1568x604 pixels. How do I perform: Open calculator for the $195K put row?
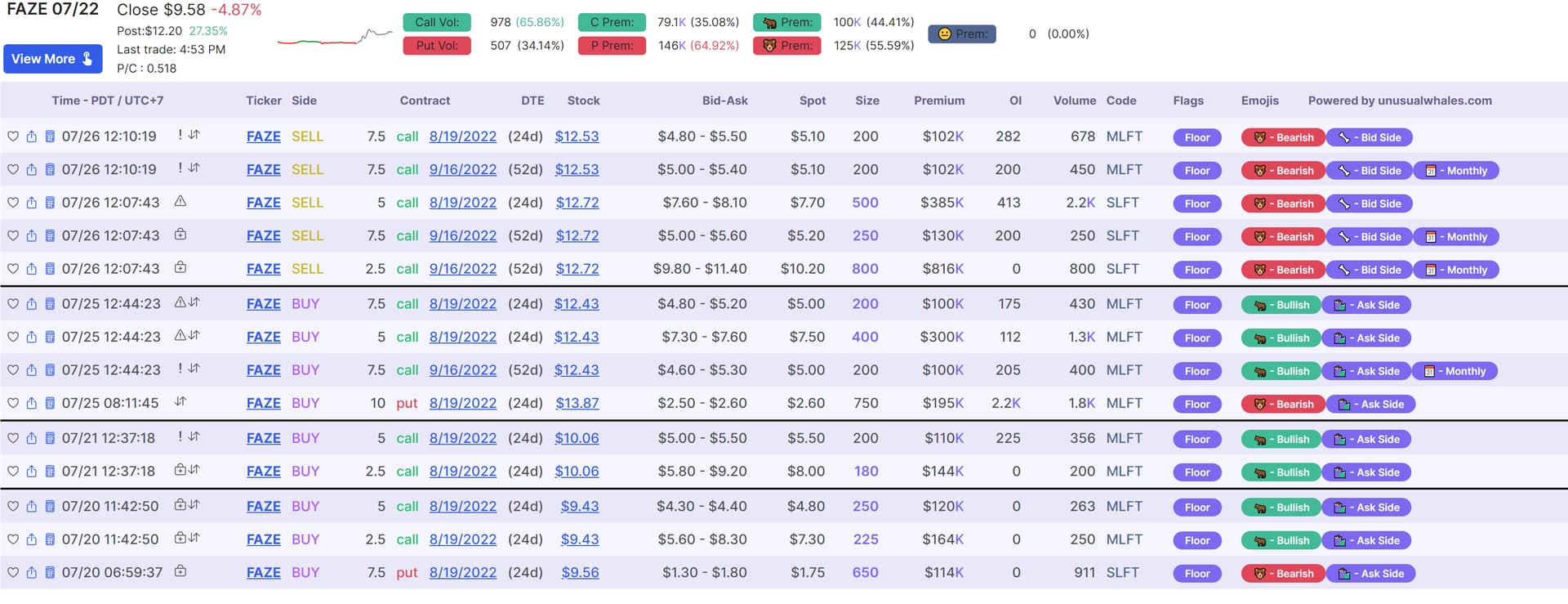[50, 404]
